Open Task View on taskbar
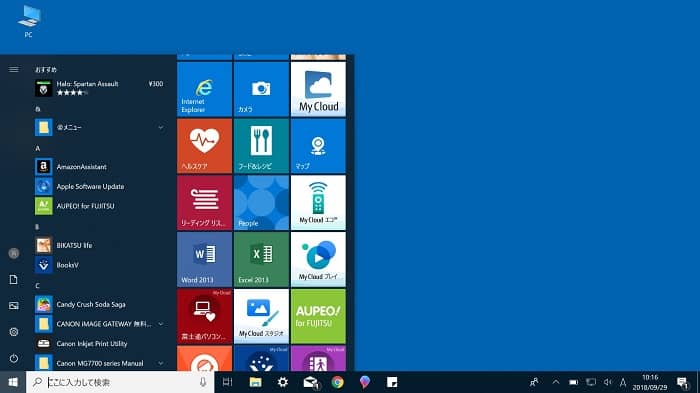This screenshot has width=700, height=393. [228, 382]
